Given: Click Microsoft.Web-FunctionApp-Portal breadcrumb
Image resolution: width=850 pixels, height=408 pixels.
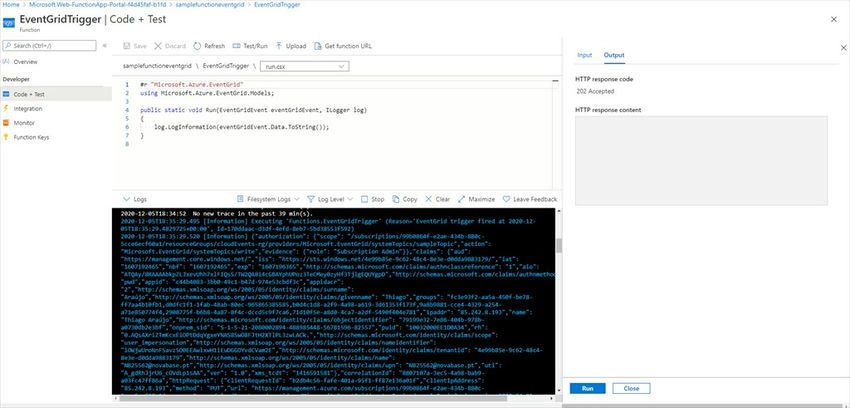Looking at the screenshot, I should click(x=98, y=4).
